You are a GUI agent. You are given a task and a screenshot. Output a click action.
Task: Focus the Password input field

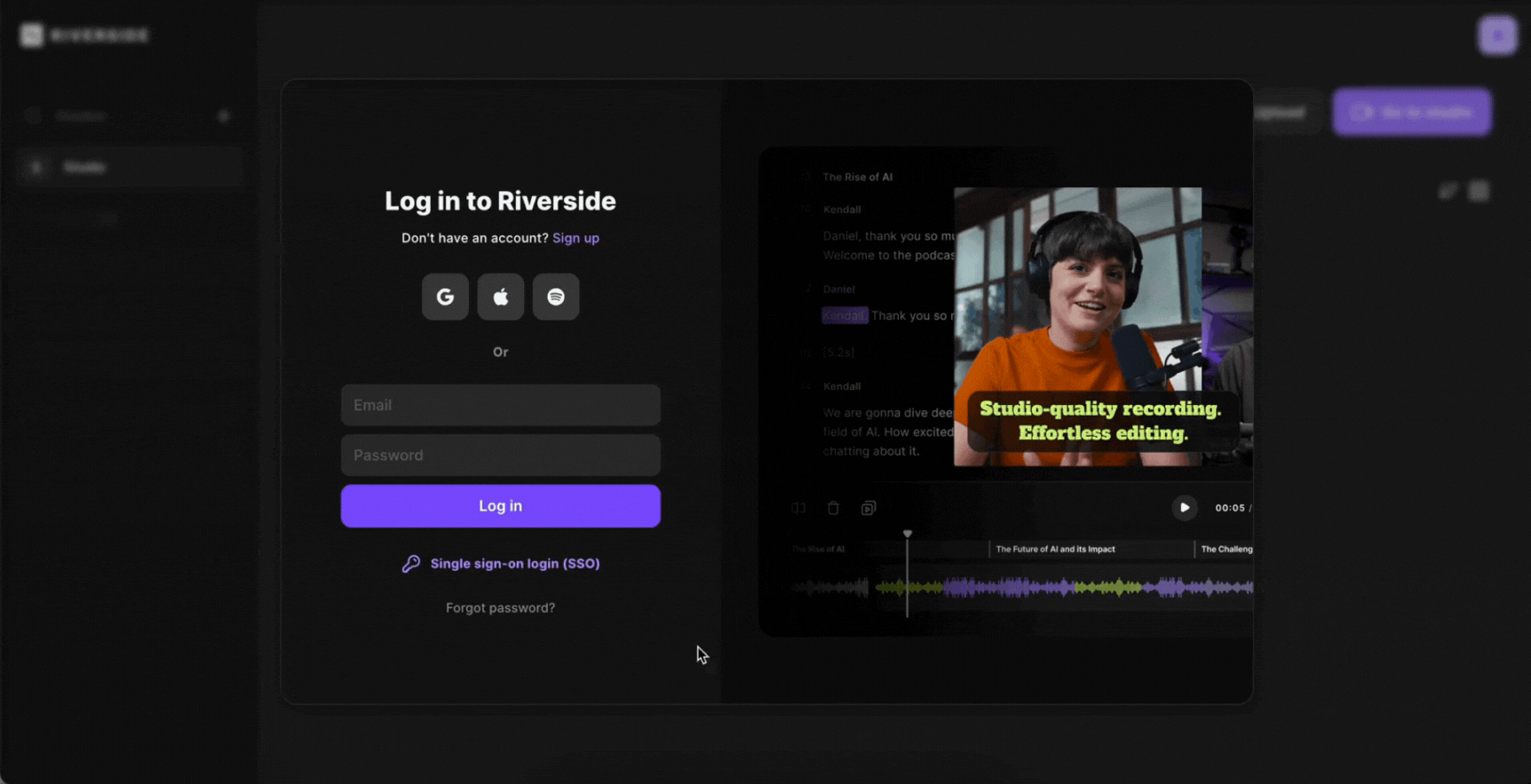[x=501, y=455]
